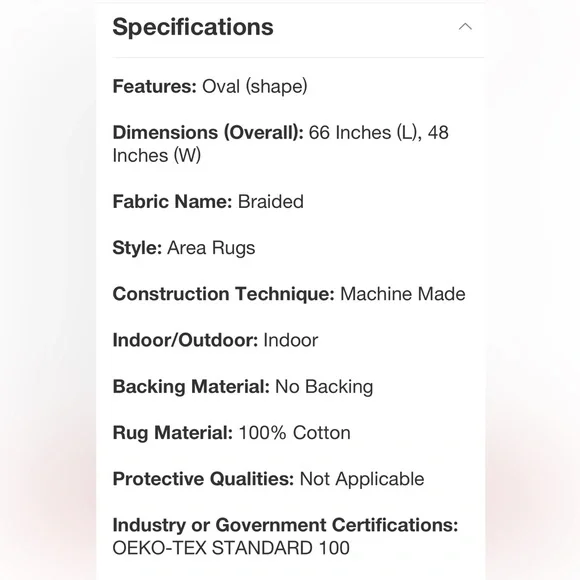Click the Protective Qualities label
This screenshot has width=580, height=580.
click(203, 479)
